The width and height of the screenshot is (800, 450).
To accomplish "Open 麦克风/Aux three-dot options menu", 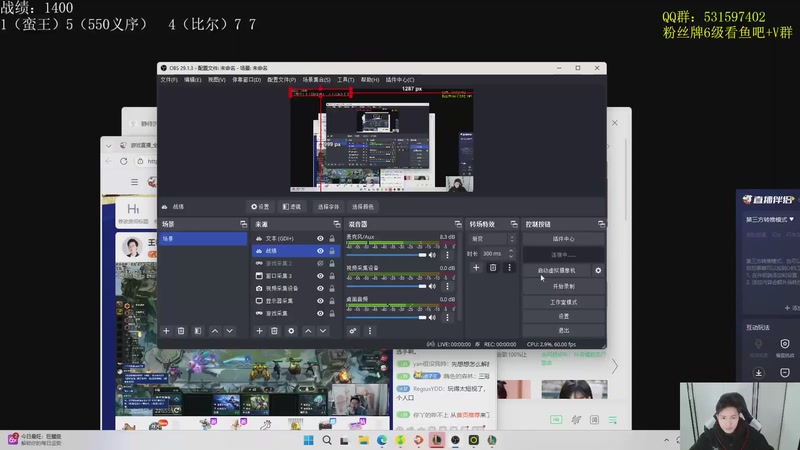I will [447, 255].
